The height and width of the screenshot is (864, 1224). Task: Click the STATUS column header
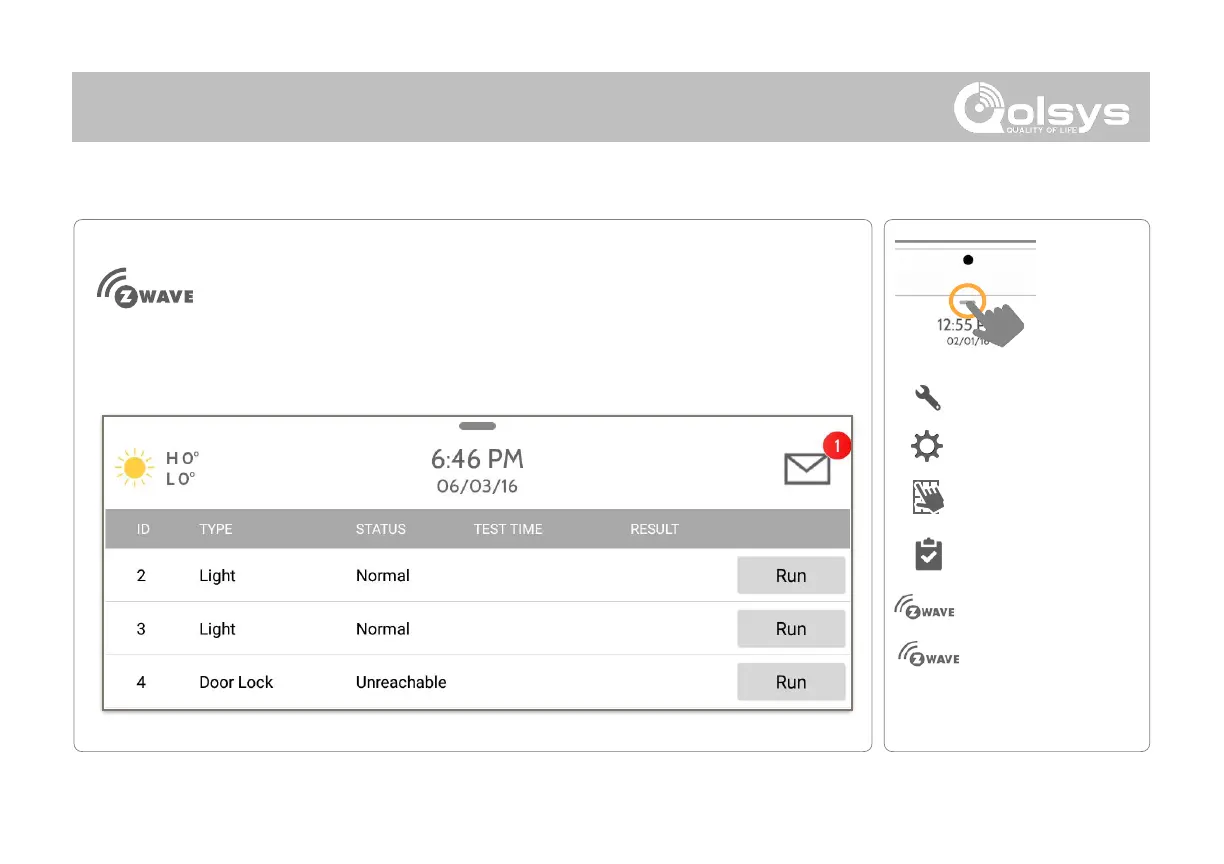click(381, 529)
